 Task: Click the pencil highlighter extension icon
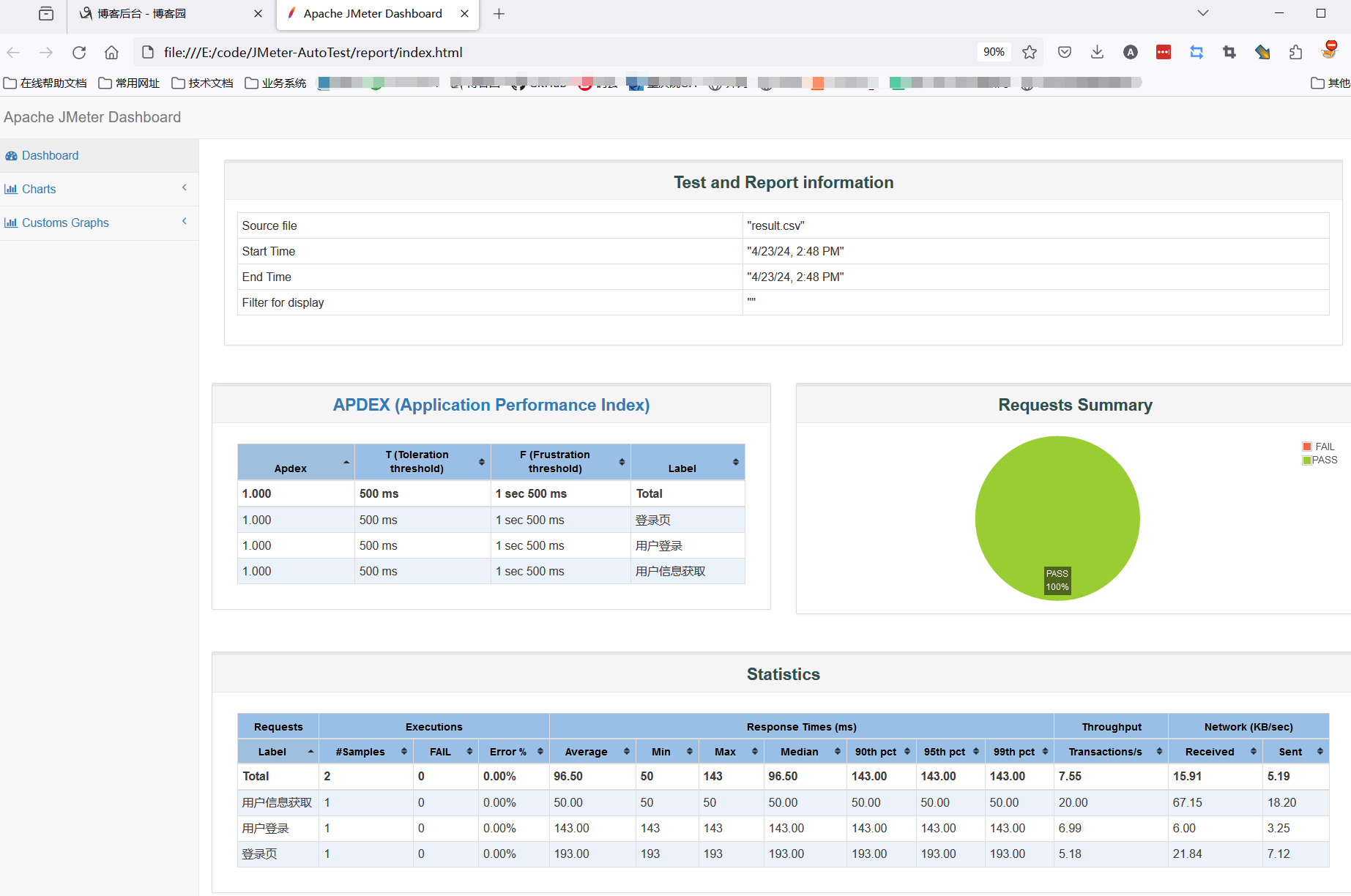(x=1262, y=52)
